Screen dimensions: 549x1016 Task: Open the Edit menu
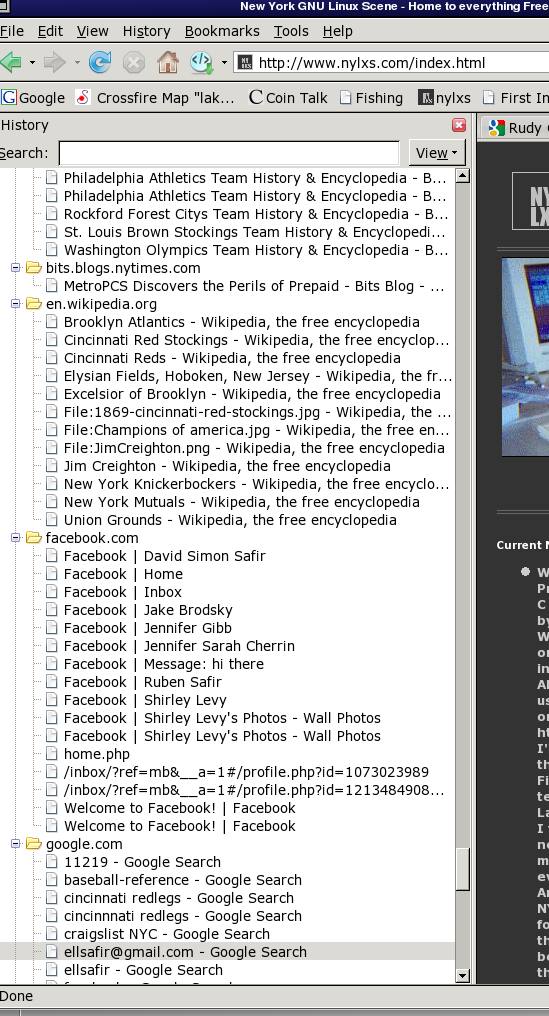(x=50, y=31)
